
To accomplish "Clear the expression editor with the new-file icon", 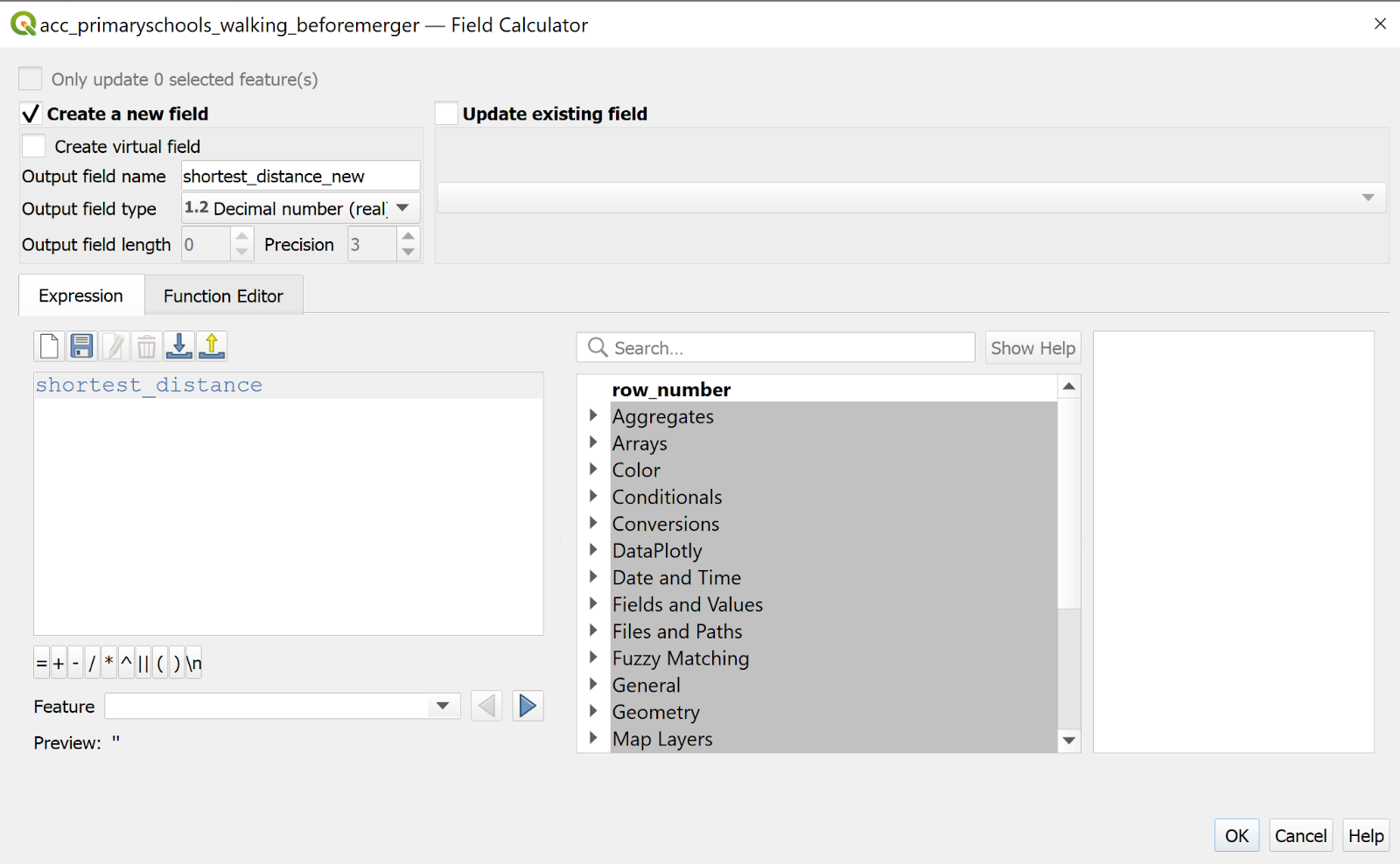I will pos(49,346).
